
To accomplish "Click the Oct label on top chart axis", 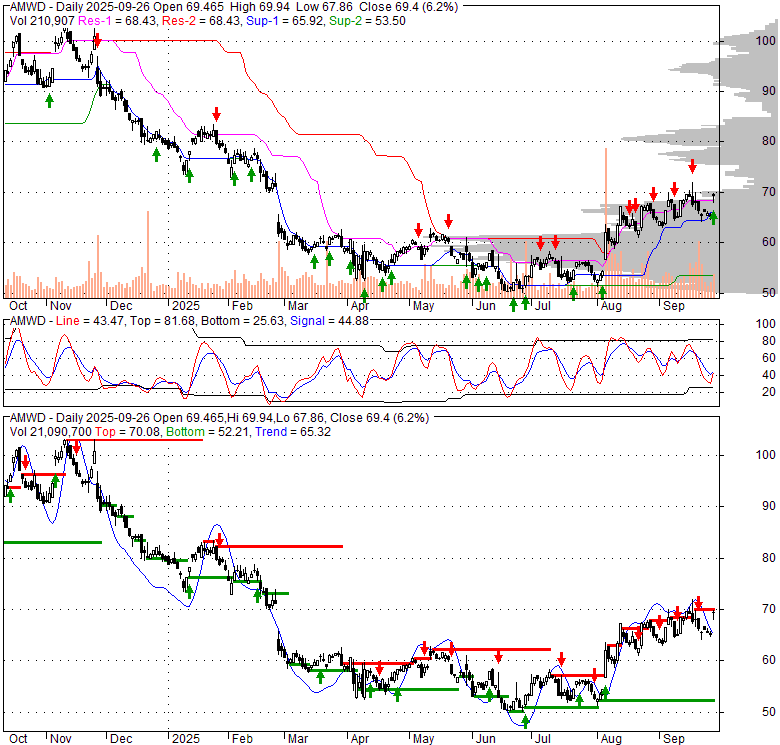I will point(18,306).
